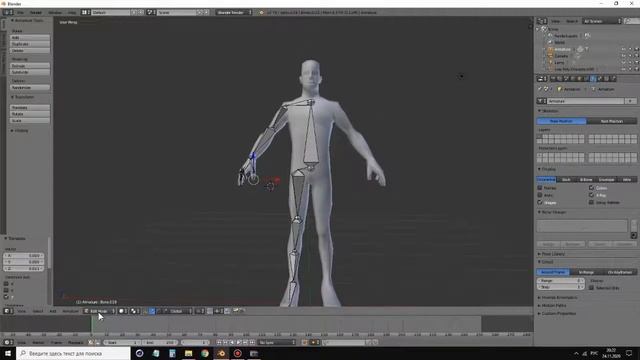Toggle Constraint Axis Z checkbox
The image size is (640, 360).
click(6, 297)
